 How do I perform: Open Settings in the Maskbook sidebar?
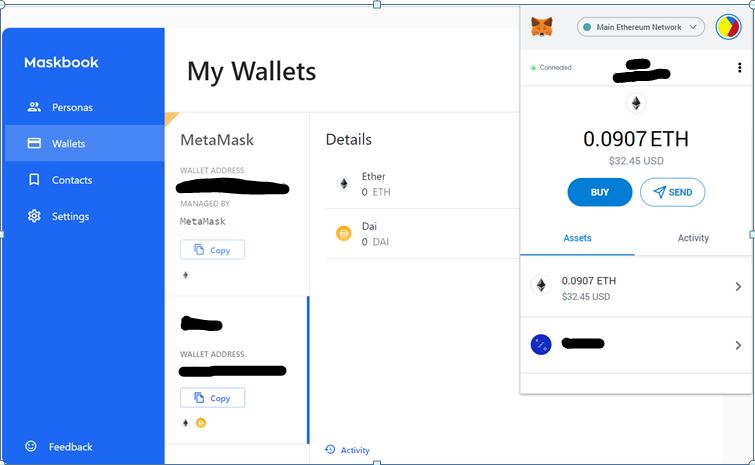pyautogui.click(x=85, y=216)
